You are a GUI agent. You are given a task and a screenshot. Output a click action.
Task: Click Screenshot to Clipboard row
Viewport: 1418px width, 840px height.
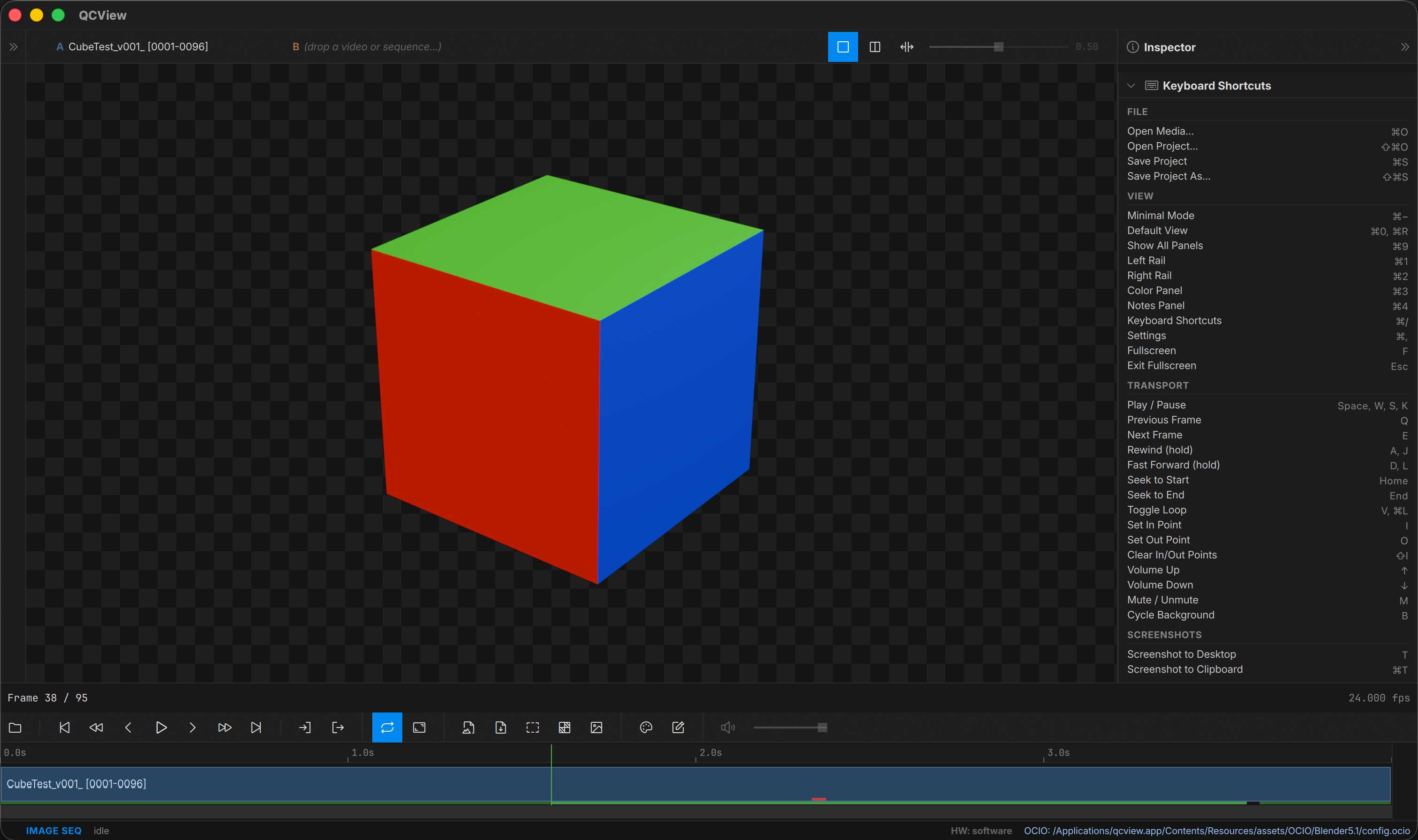click(x=1267, y=670)
